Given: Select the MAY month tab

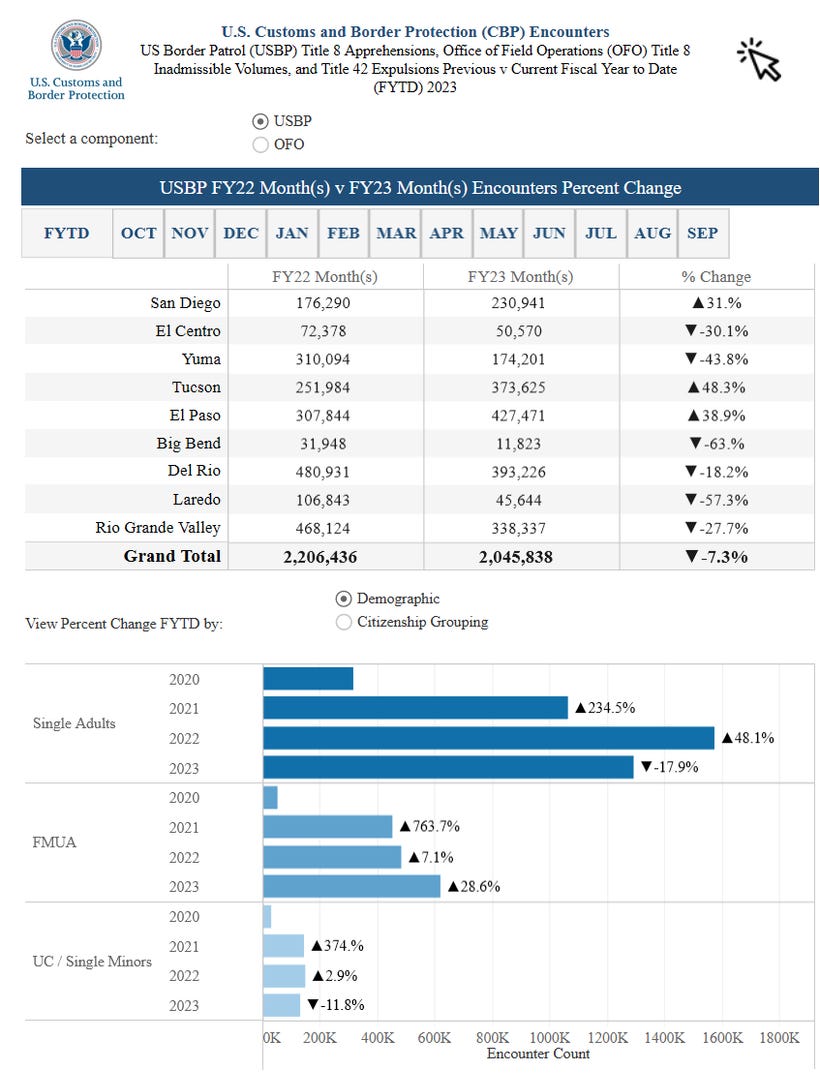Looking at the screenshot, I should (499, 234).
